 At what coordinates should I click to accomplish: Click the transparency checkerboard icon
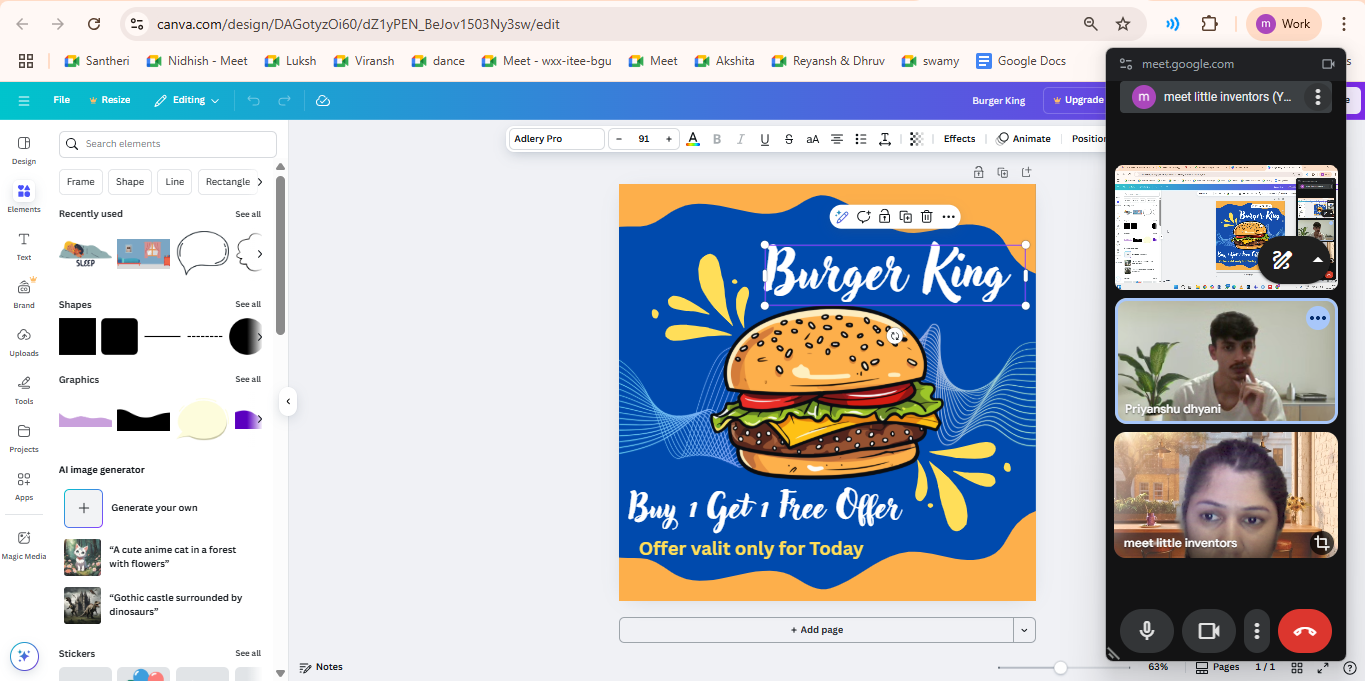(916, 139)
